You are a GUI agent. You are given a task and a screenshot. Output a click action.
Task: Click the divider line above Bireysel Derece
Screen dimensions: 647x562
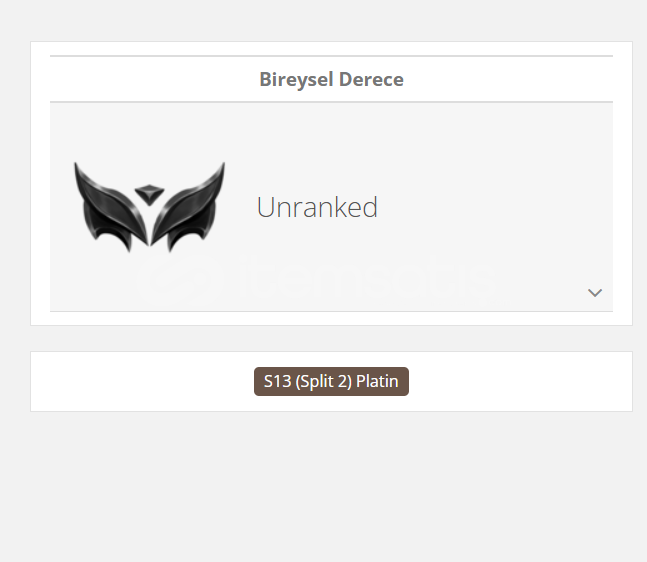(331, 56)
